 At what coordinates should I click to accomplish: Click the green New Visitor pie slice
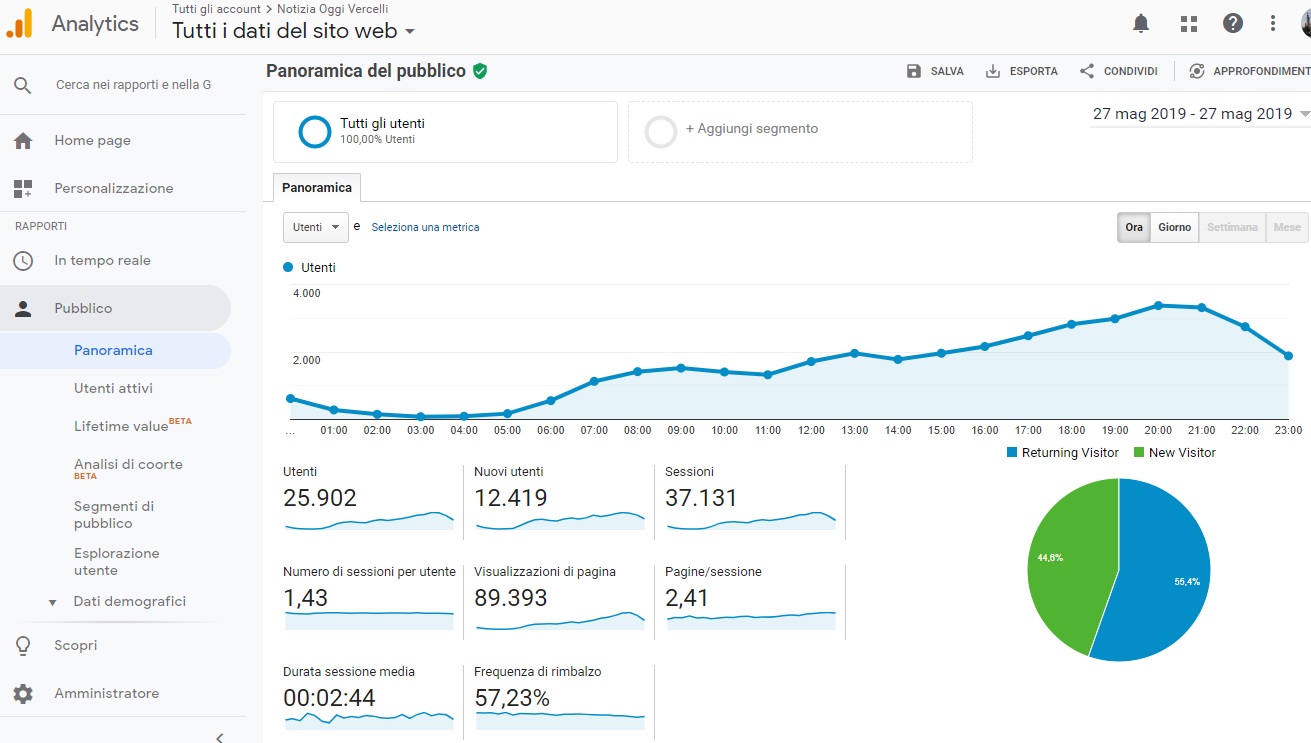[x=1070, y=560]
